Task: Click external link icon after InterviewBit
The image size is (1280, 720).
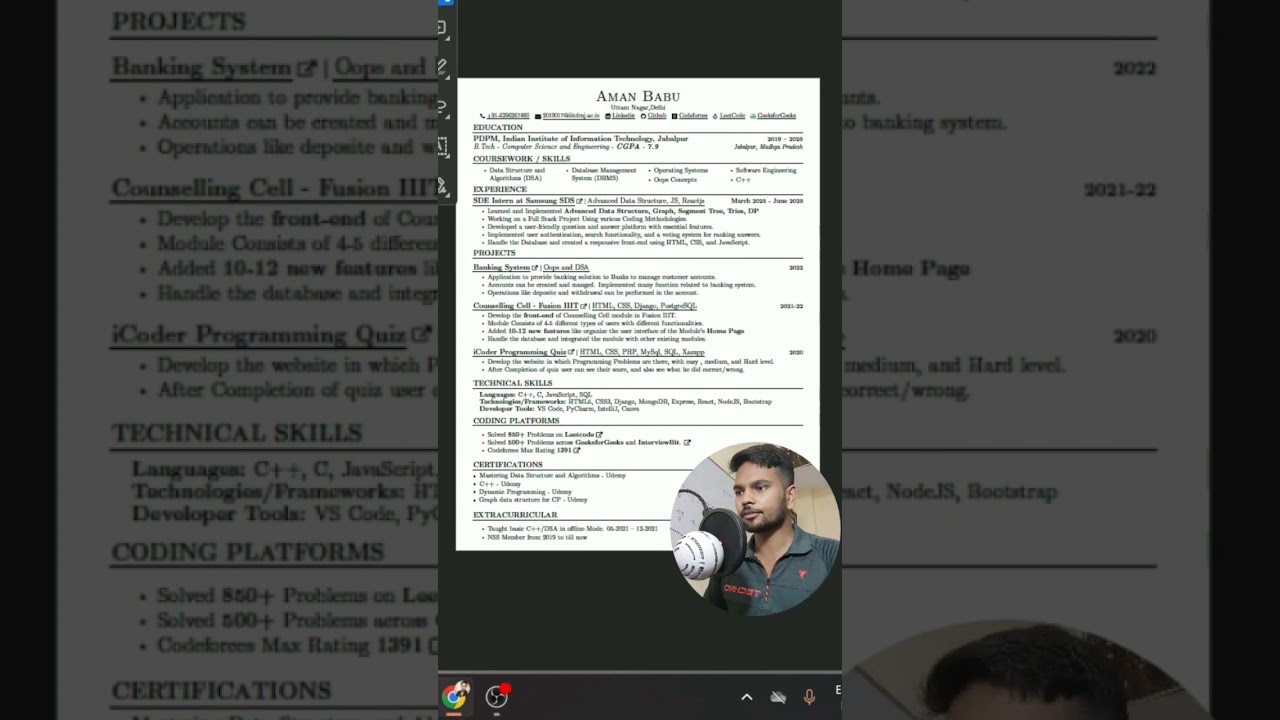Action: tap(687, 442)
